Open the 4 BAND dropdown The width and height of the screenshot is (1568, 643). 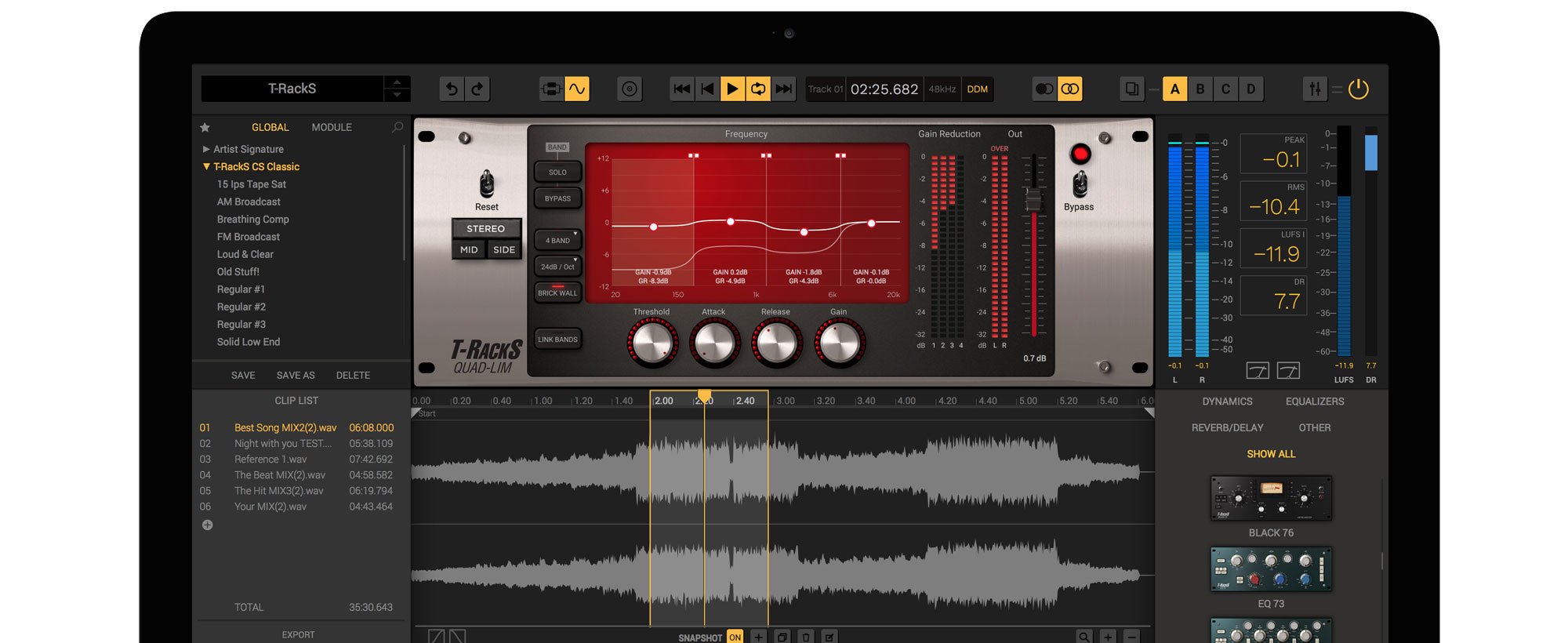(x=557, y=240)
